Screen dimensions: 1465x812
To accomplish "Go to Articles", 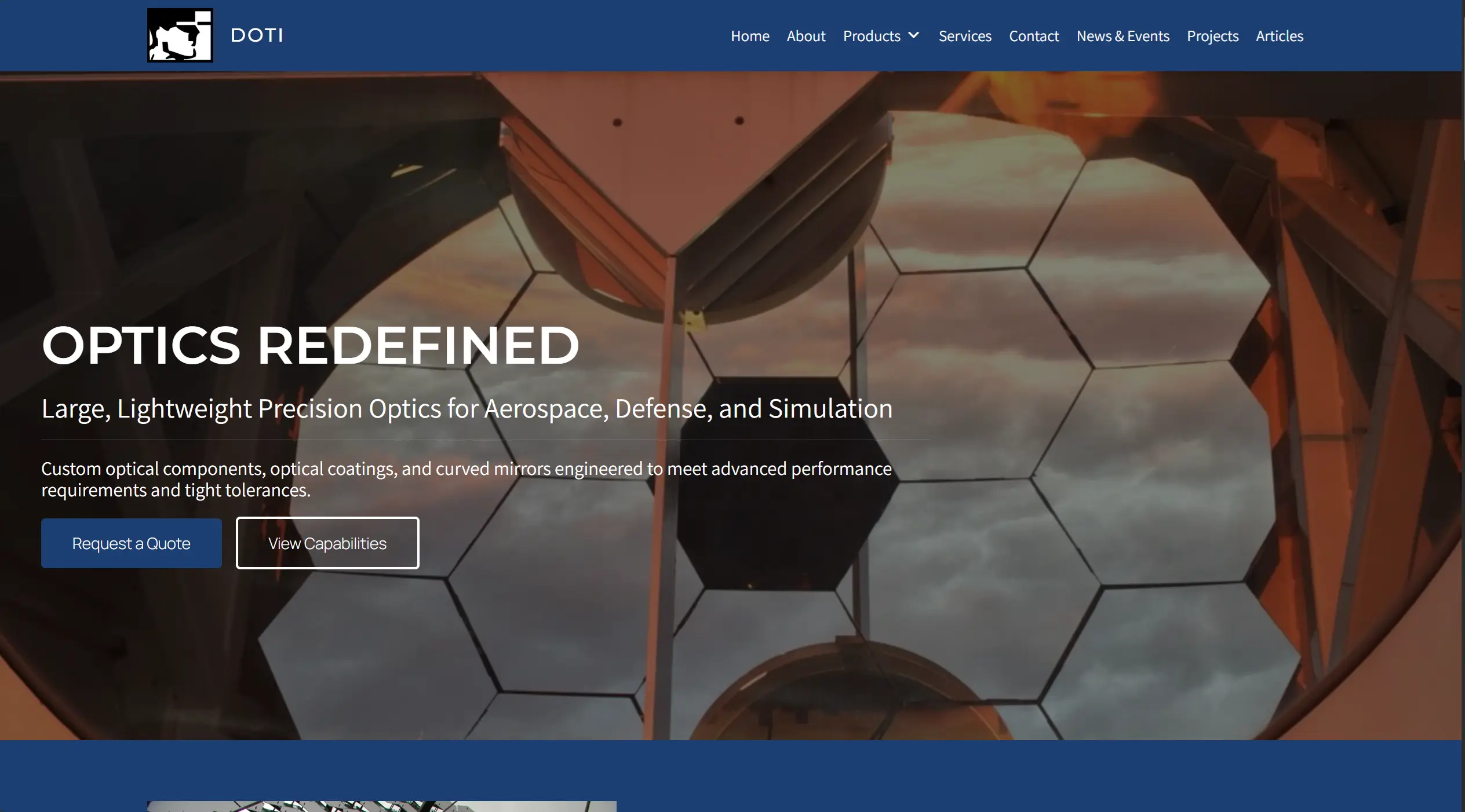I will pos(1280,36).
